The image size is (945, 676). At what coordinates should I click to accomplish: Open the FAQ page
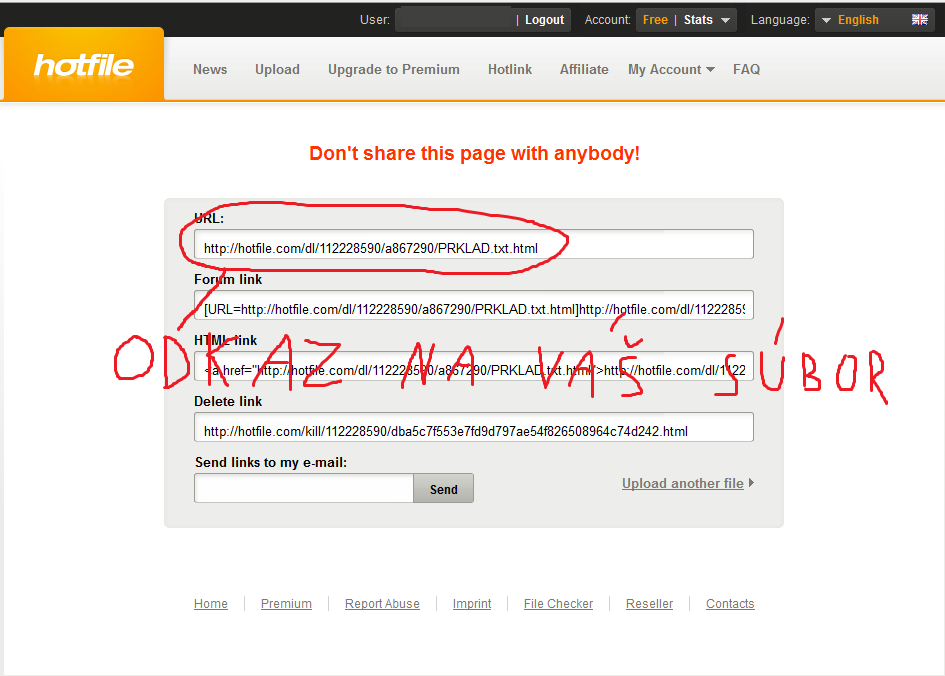(x=746, y=70)
